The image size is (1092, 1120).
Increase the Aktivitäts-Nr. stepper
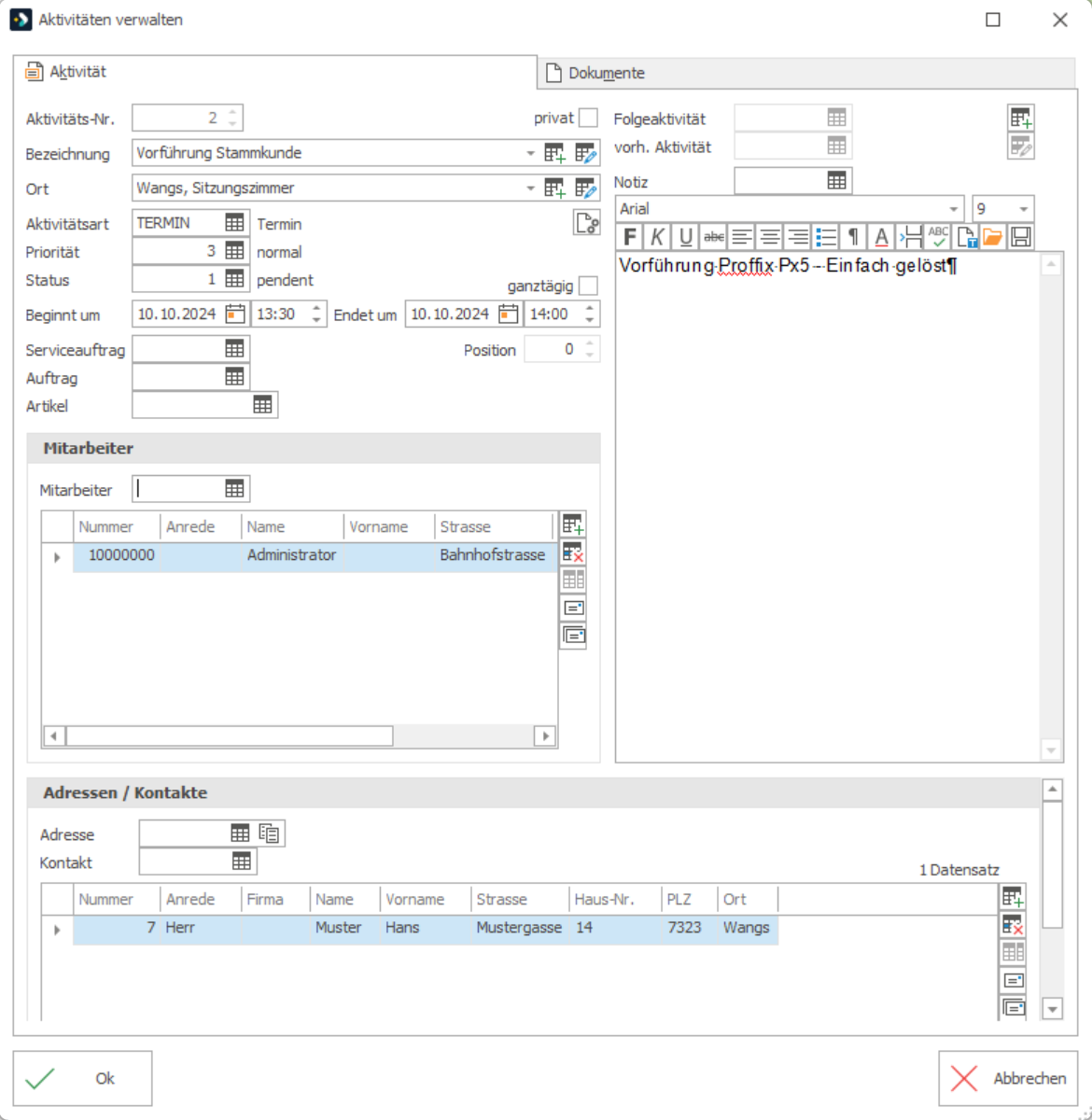coord(232,112)
